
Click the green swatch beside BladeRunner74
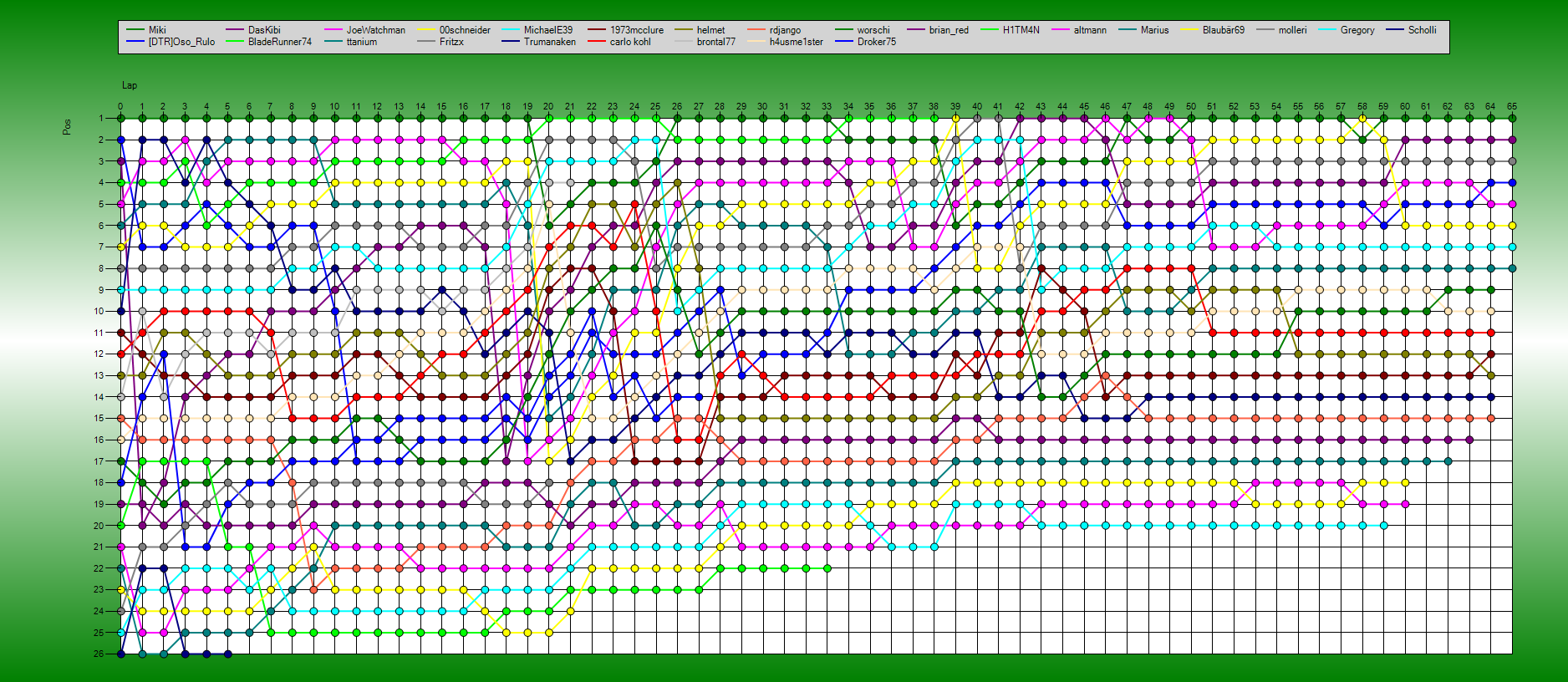[235, 42]
